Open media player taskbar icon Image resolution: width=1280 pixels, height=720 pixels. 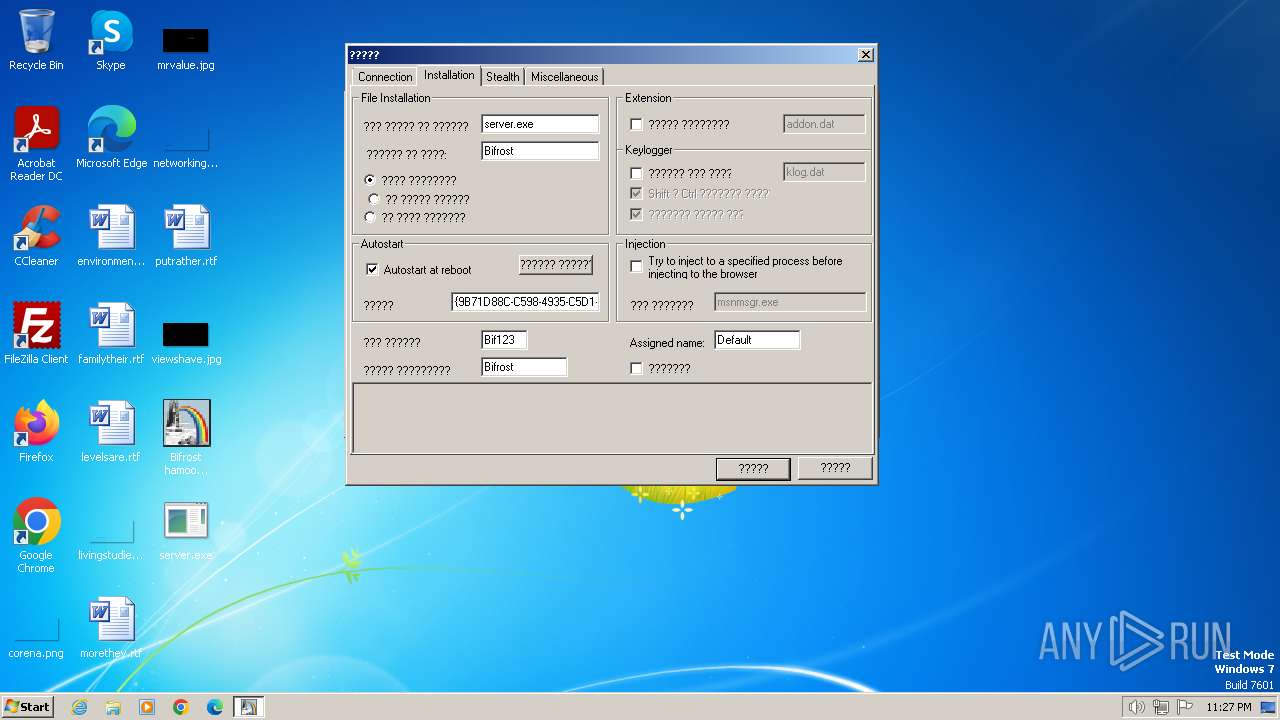147,707
